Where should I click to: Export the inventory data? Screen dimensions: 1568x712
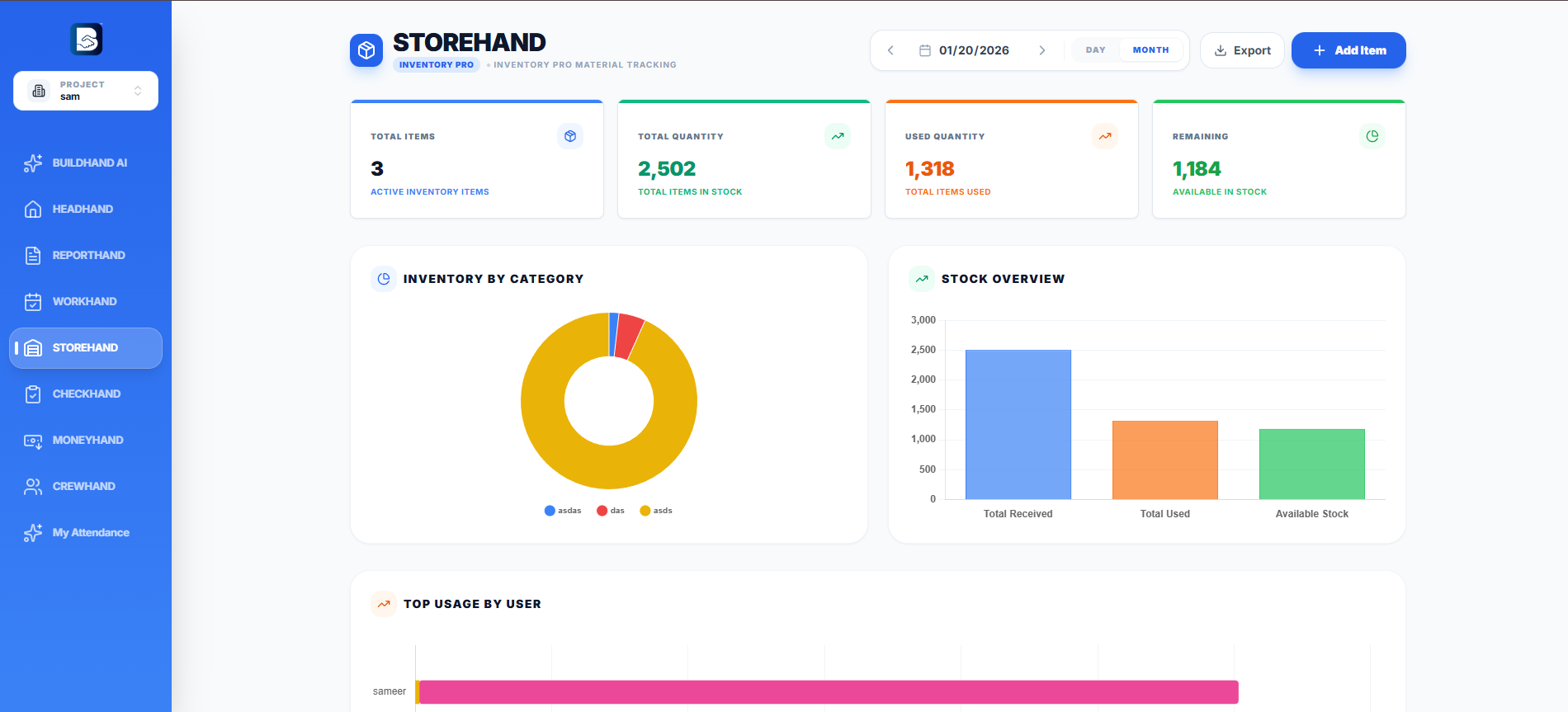tap(1242, 50)
